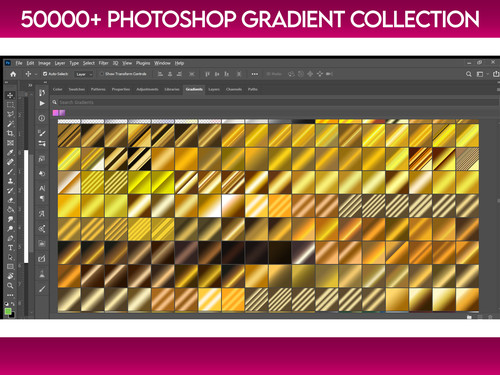Select the Magic Wand tool
500x375 pixels.
(x=10, y=124)
